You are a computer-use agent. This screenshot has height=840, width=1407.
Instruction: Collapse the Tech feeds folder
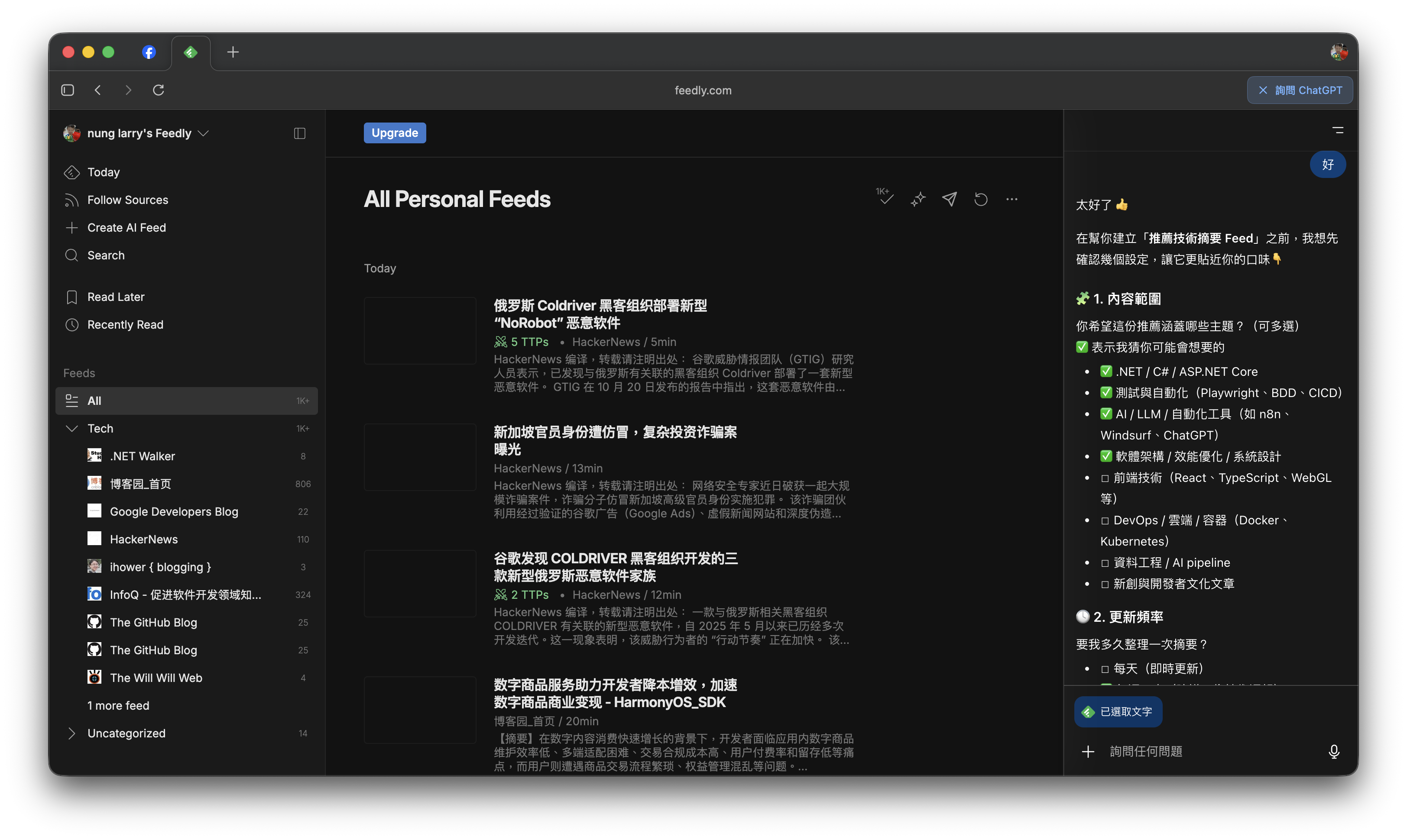click(72, 429)
